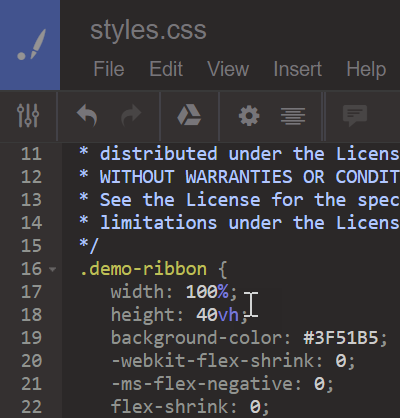Collapse the .demo-ribbon block fold arrow
The image size is (400, 418).
[x=52, y=269]
